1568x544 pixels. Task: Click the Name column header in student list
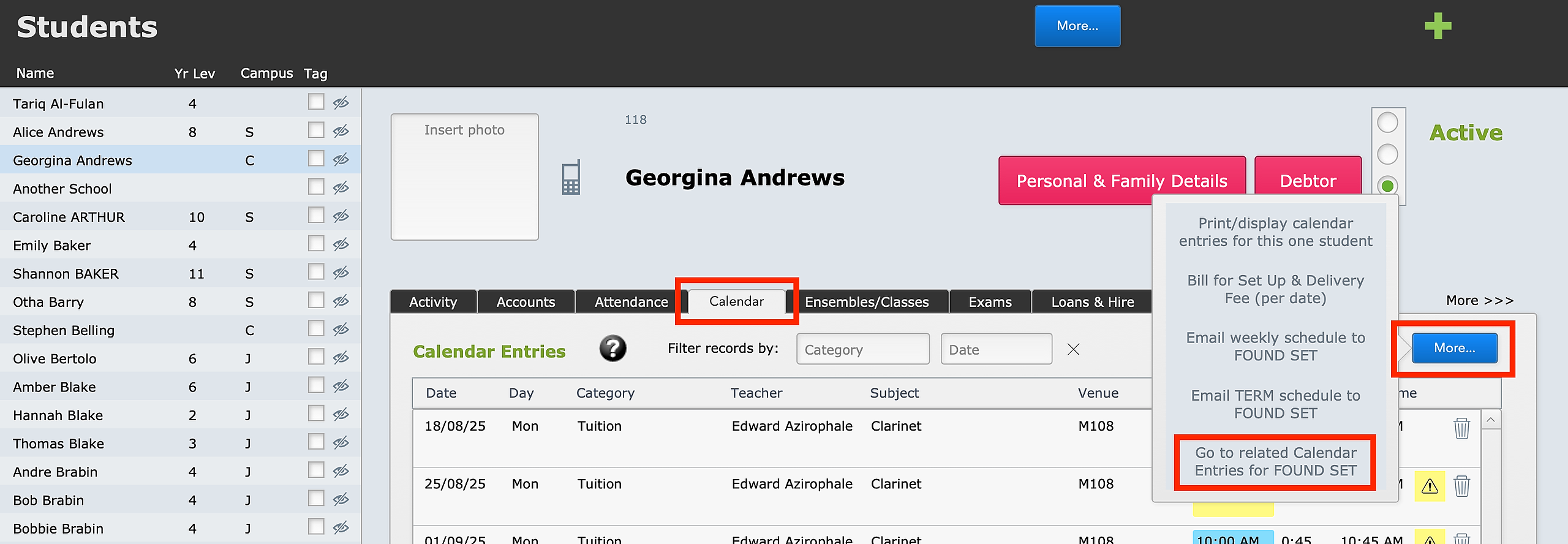[x=35, y=73]
